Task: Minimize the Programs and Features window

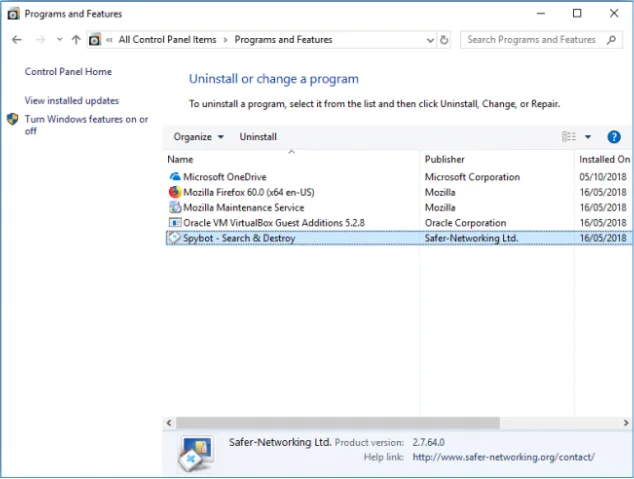Action: coord(541,13)
